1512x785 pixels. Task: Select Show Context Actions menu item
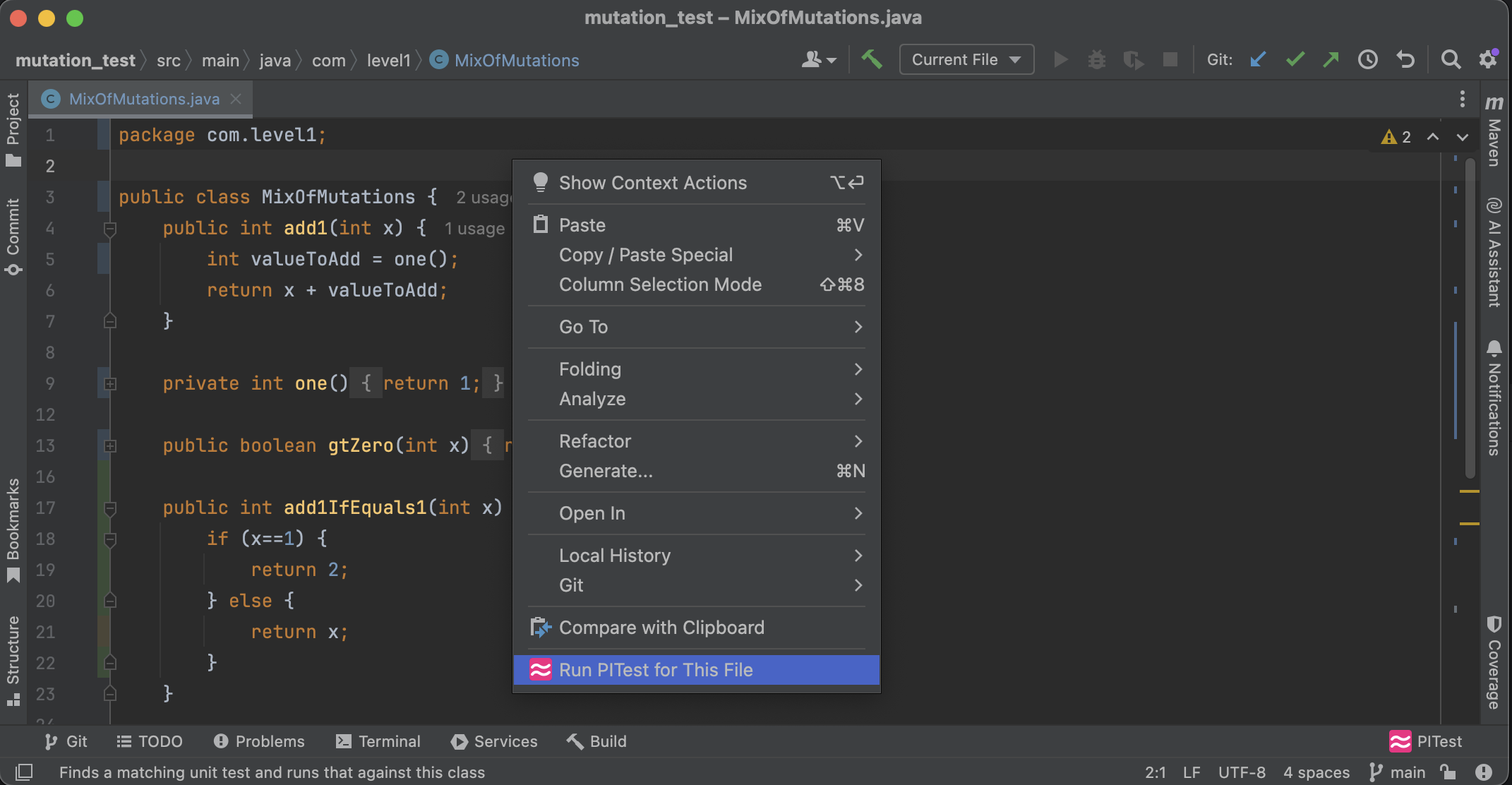click(697, 183)
